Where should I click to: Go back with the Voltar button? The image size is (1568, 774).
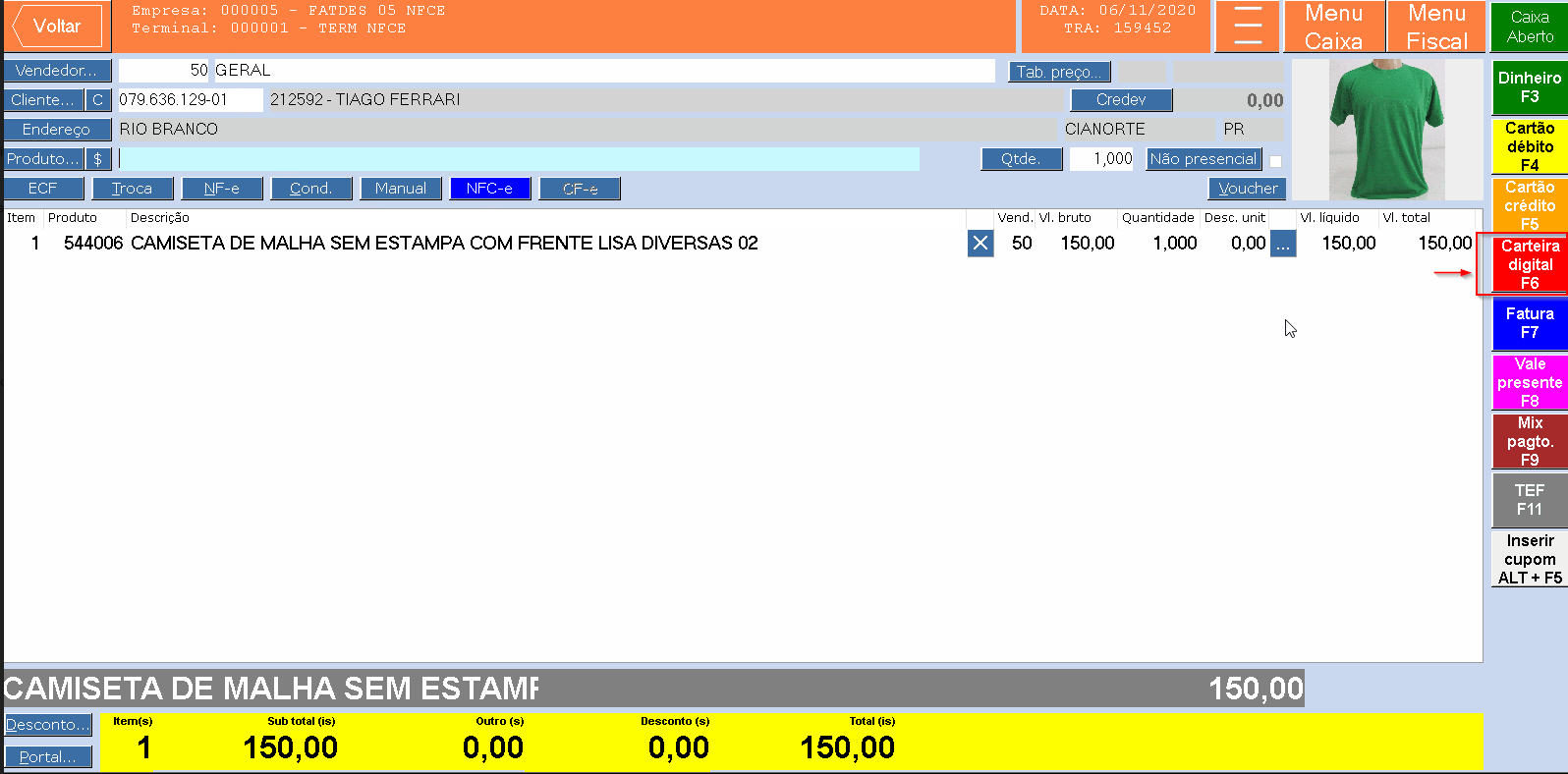pyautogui.click(x=55, y=27)
